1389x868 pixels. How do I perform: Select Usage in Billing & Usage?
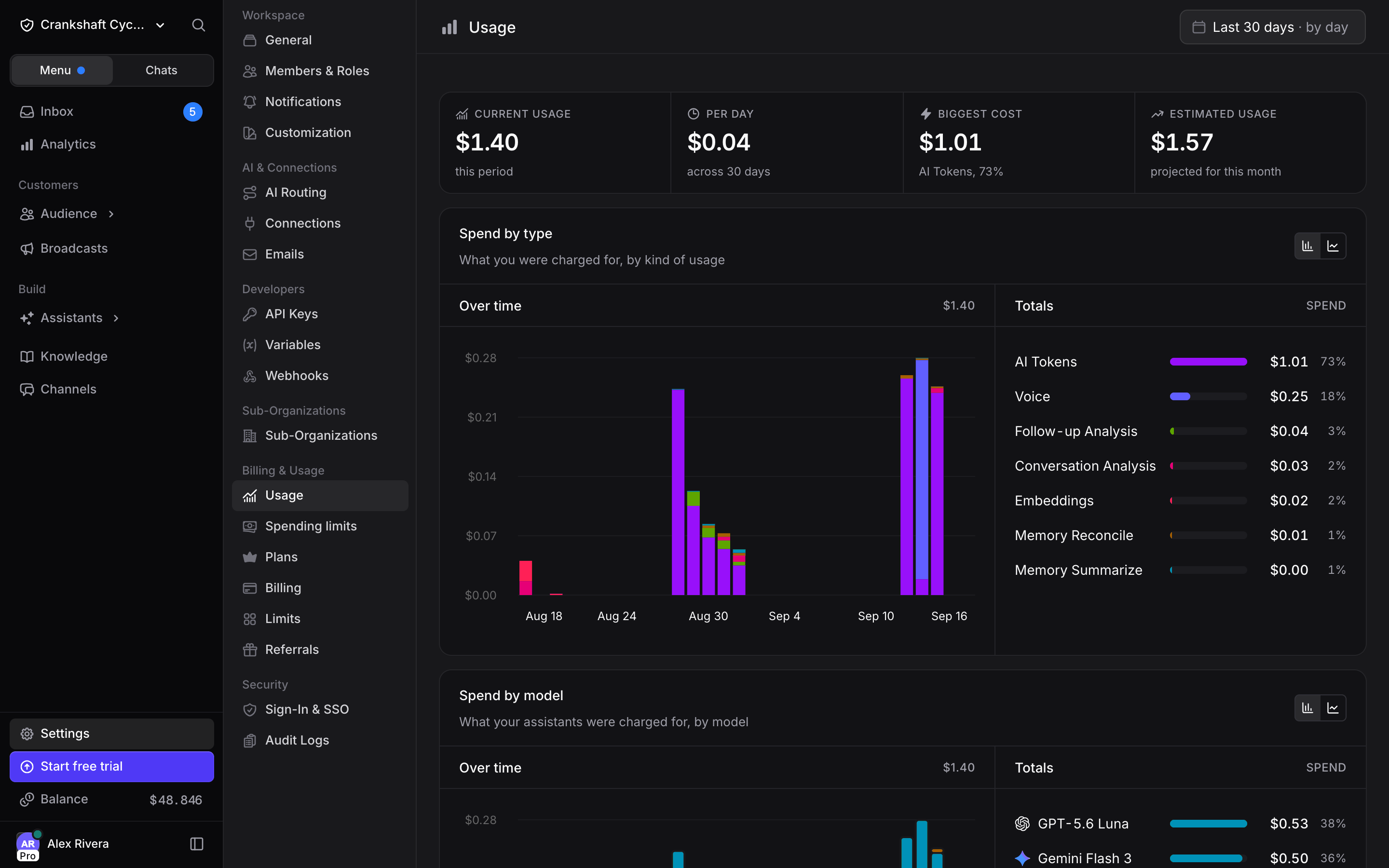pyautogui.click(x=320, y=495)
